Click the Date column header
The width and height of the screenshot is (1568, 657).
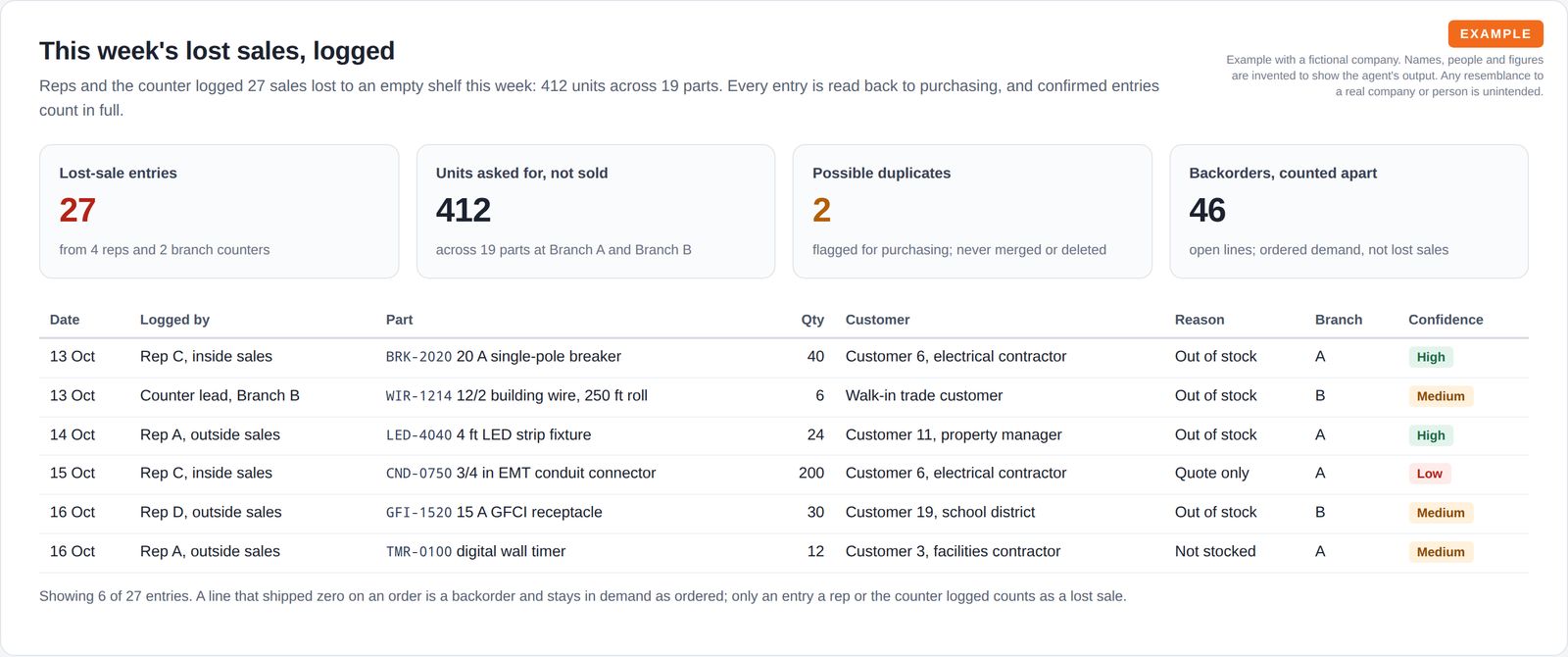tap(65, 320)
